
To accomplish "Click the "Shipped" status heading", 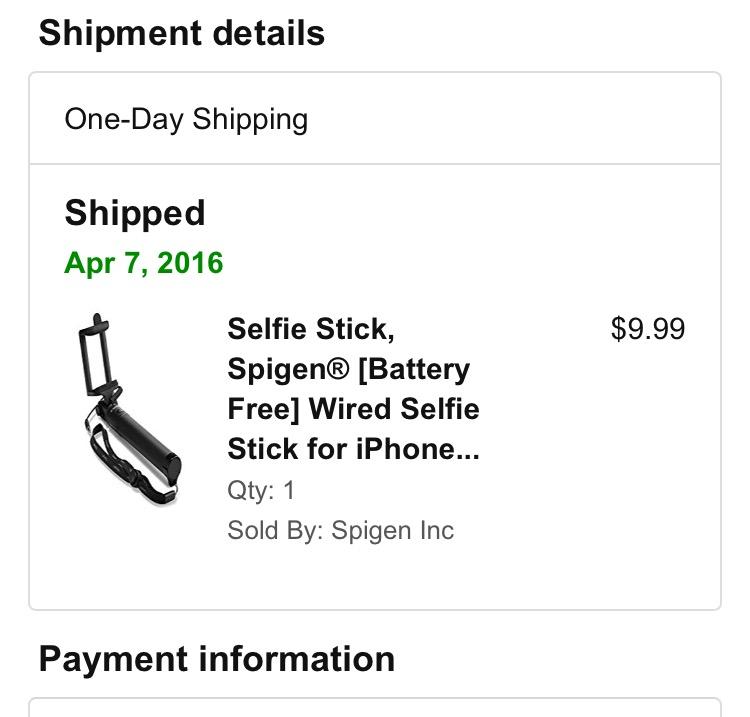I will (x=135, y=213).
